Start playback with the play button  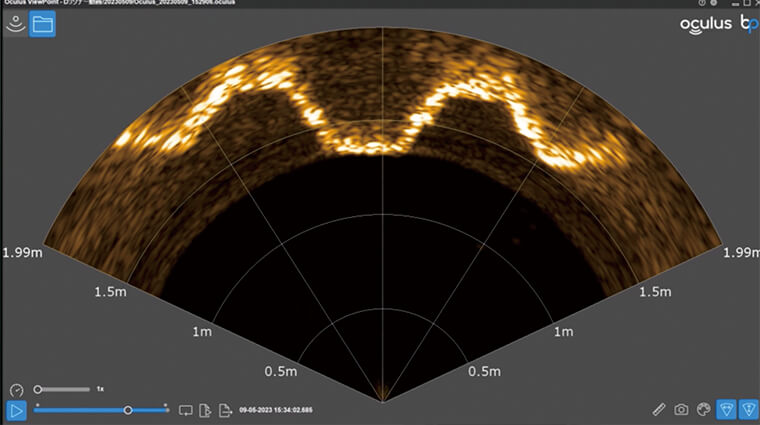coord(16,411)
